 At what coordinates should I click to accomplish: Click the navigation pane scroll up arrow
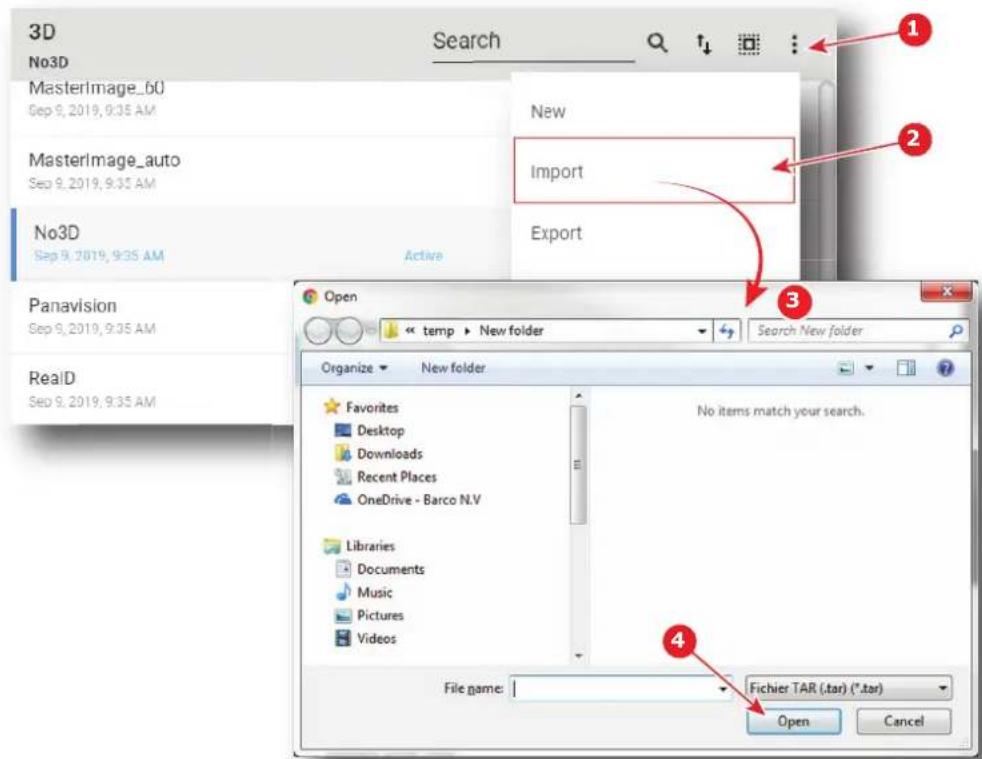(579, 396)
